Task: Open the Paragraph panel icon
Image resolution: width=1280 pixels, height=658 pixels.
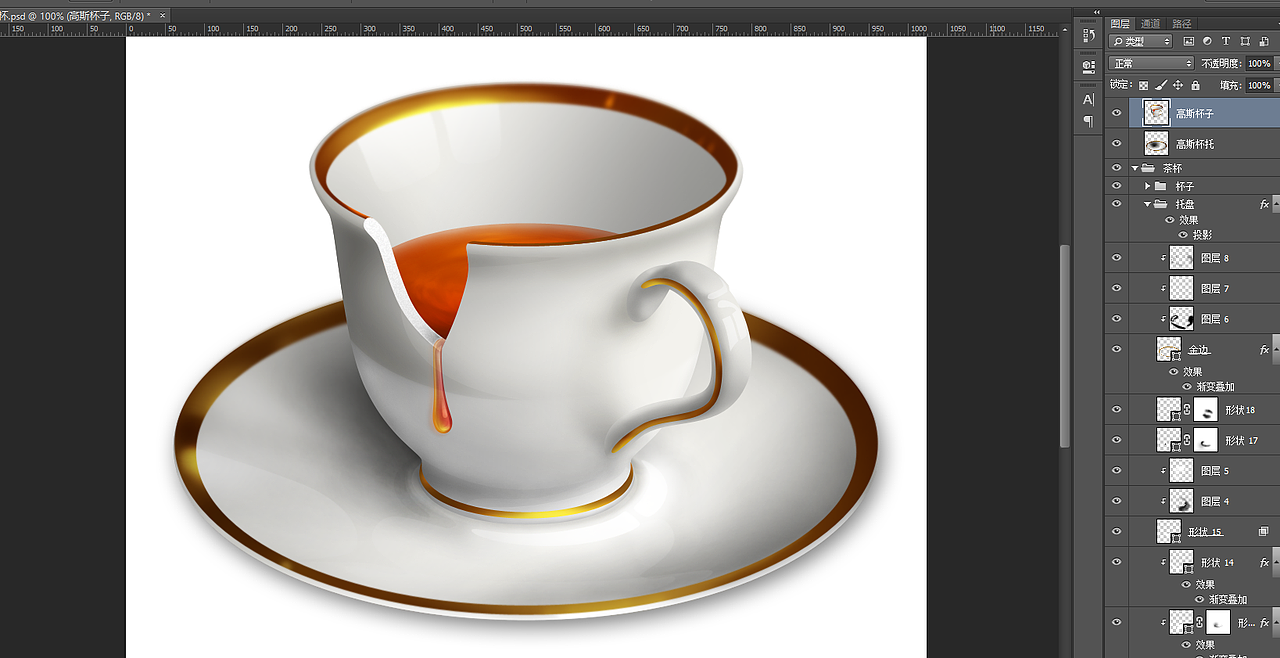Action: pos(1089,122)
